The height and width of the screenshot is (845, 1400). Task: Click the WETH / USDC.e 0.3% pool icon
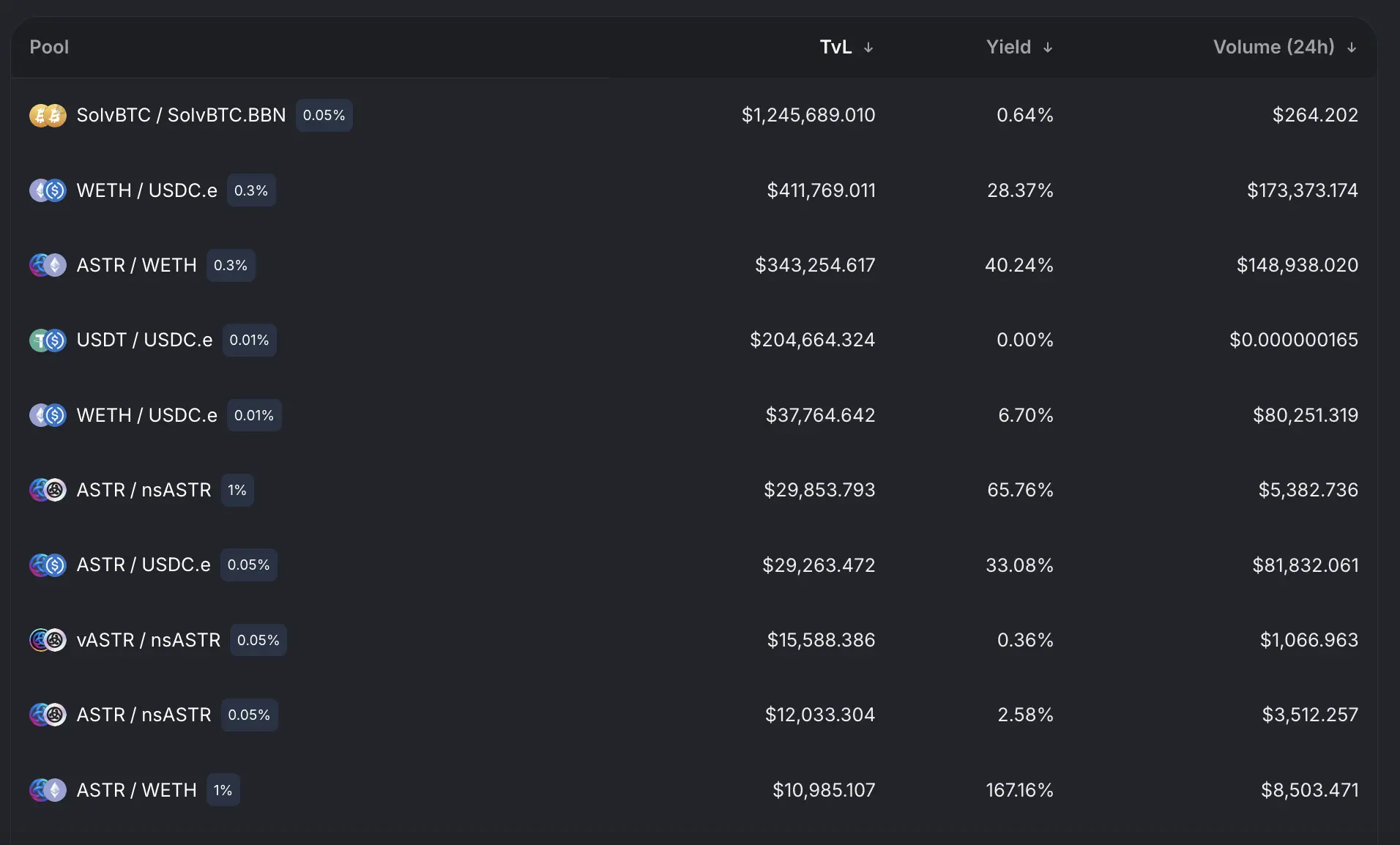coord(48,190)
